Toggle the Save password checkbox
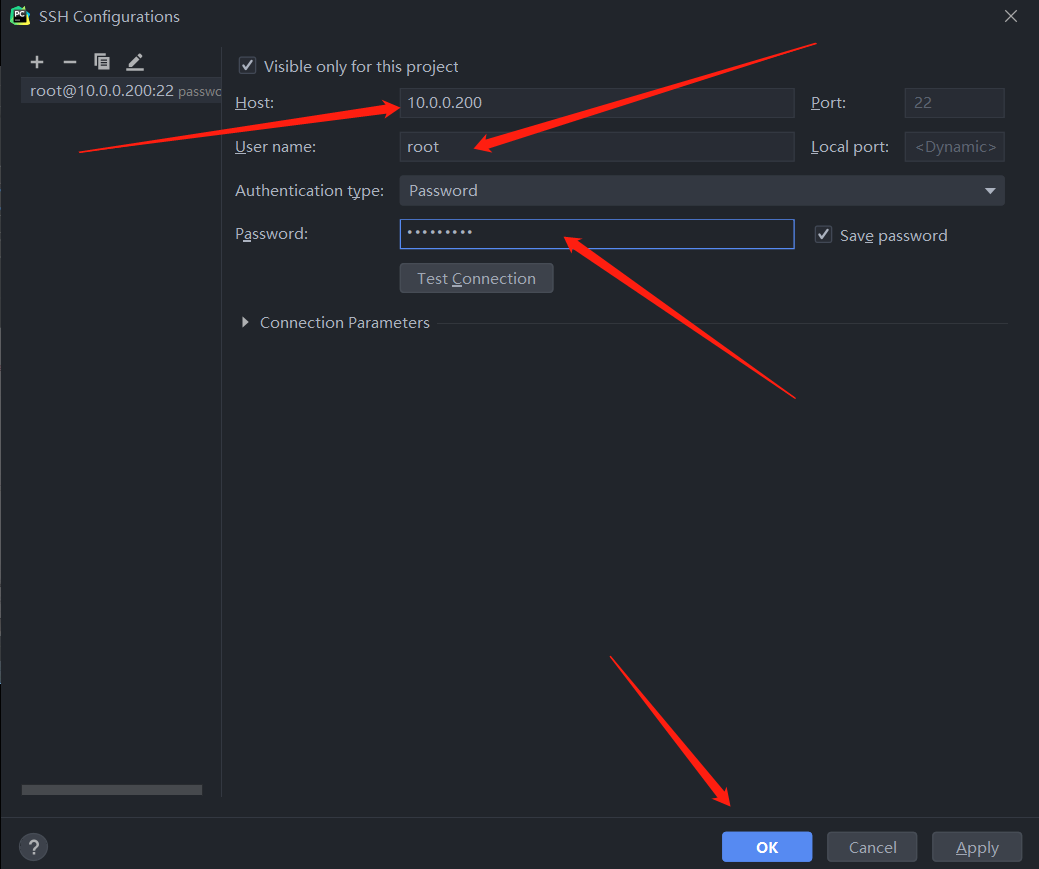 point(823,235)
